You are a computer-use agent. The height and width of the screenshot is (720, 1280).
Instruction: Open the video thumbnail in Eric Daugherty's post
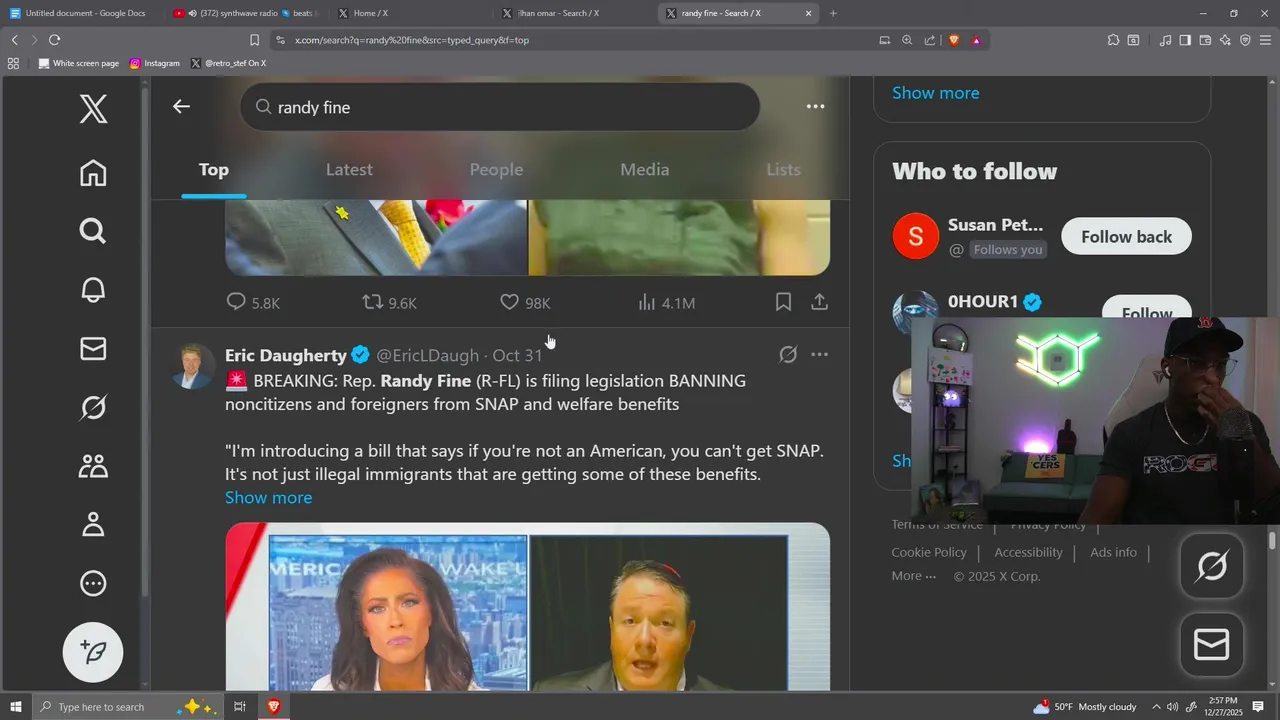(x=527, y=607)
